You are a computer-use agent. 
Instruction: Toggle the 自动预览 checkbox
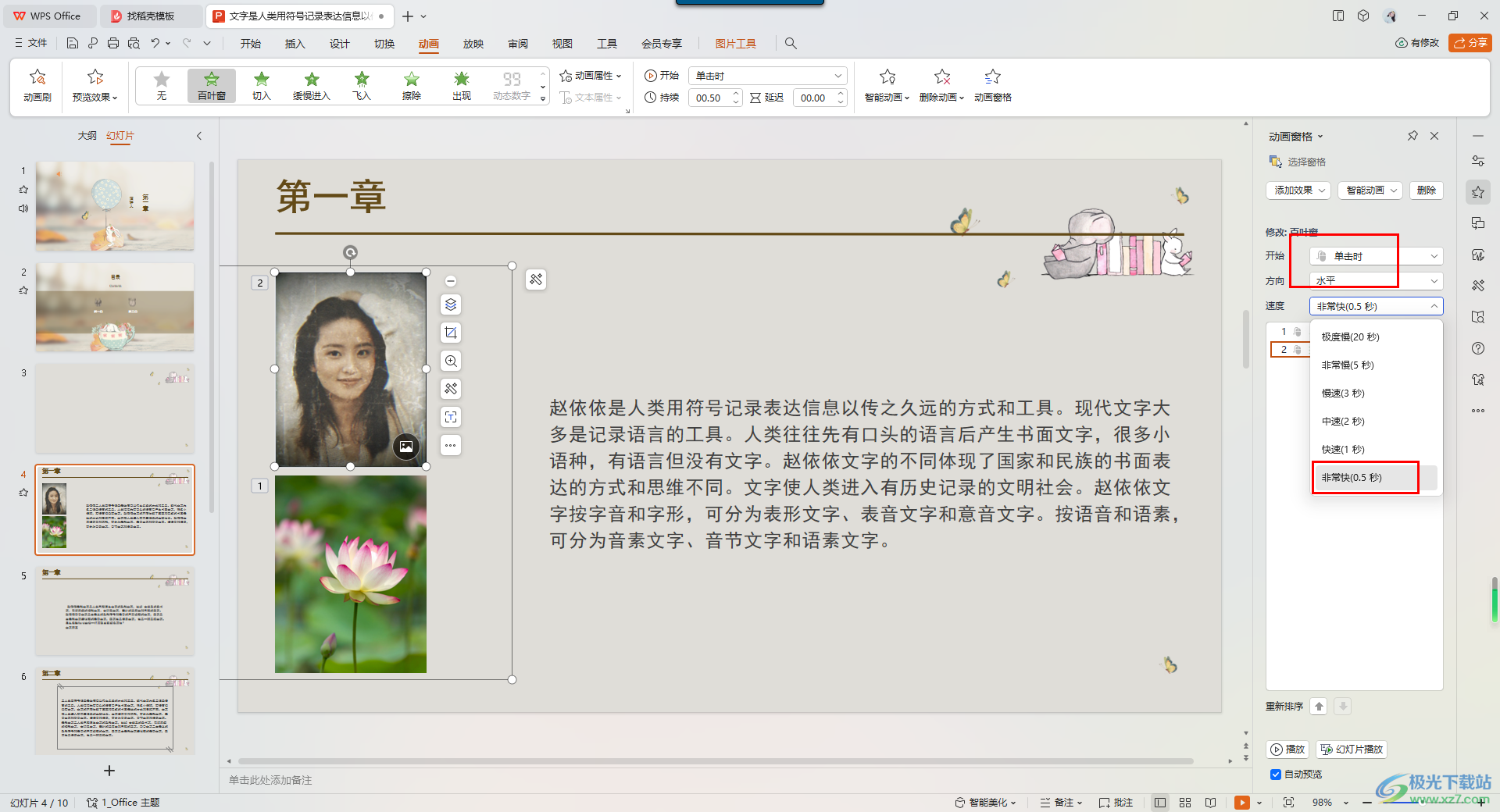(1276, 775)
